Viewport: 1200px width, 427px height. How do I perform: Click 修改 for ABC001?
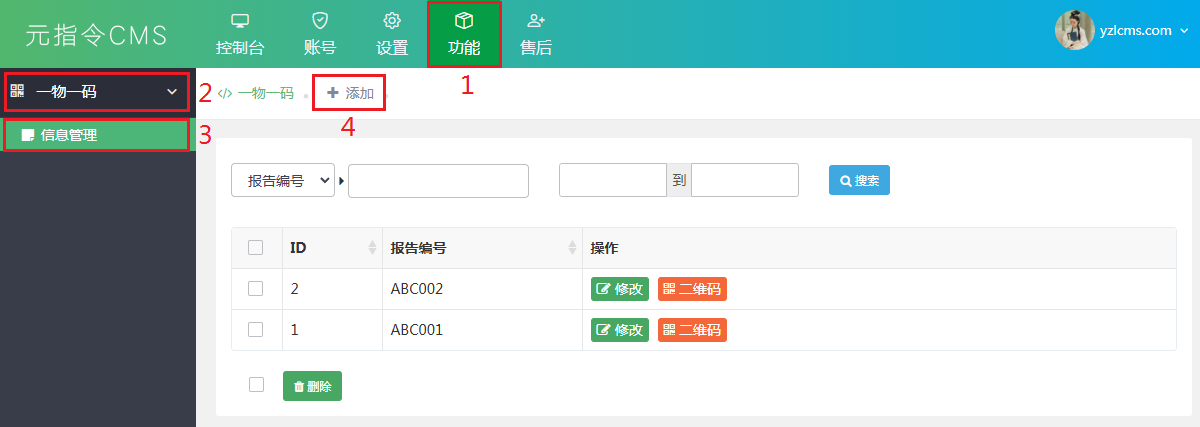coord(620,329)
